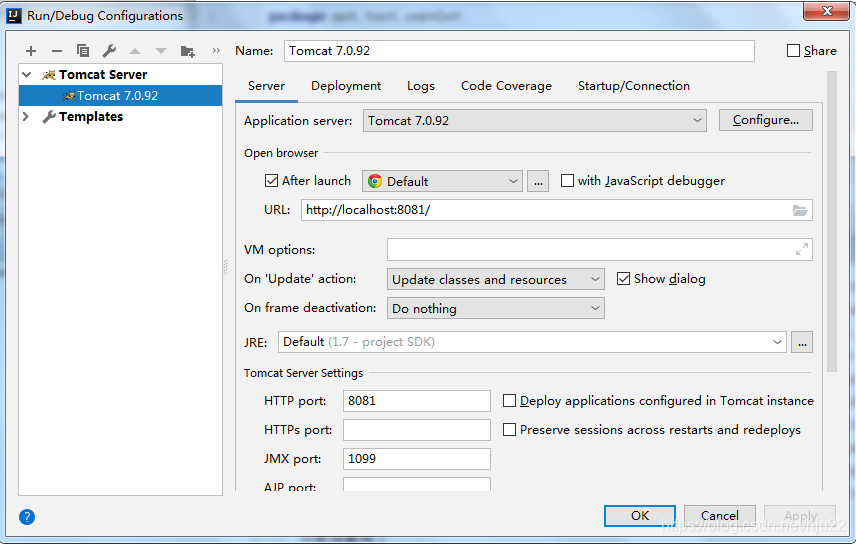Add a new configuration with plus icon
The image size is (856, 544).
click(31, 51)
